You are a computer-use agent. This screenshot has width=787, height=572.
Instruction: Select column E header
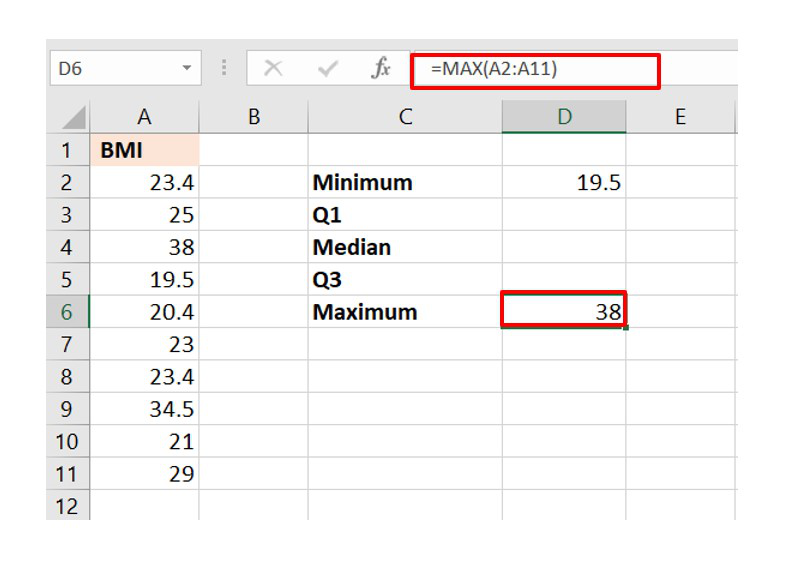click(680, 117)
